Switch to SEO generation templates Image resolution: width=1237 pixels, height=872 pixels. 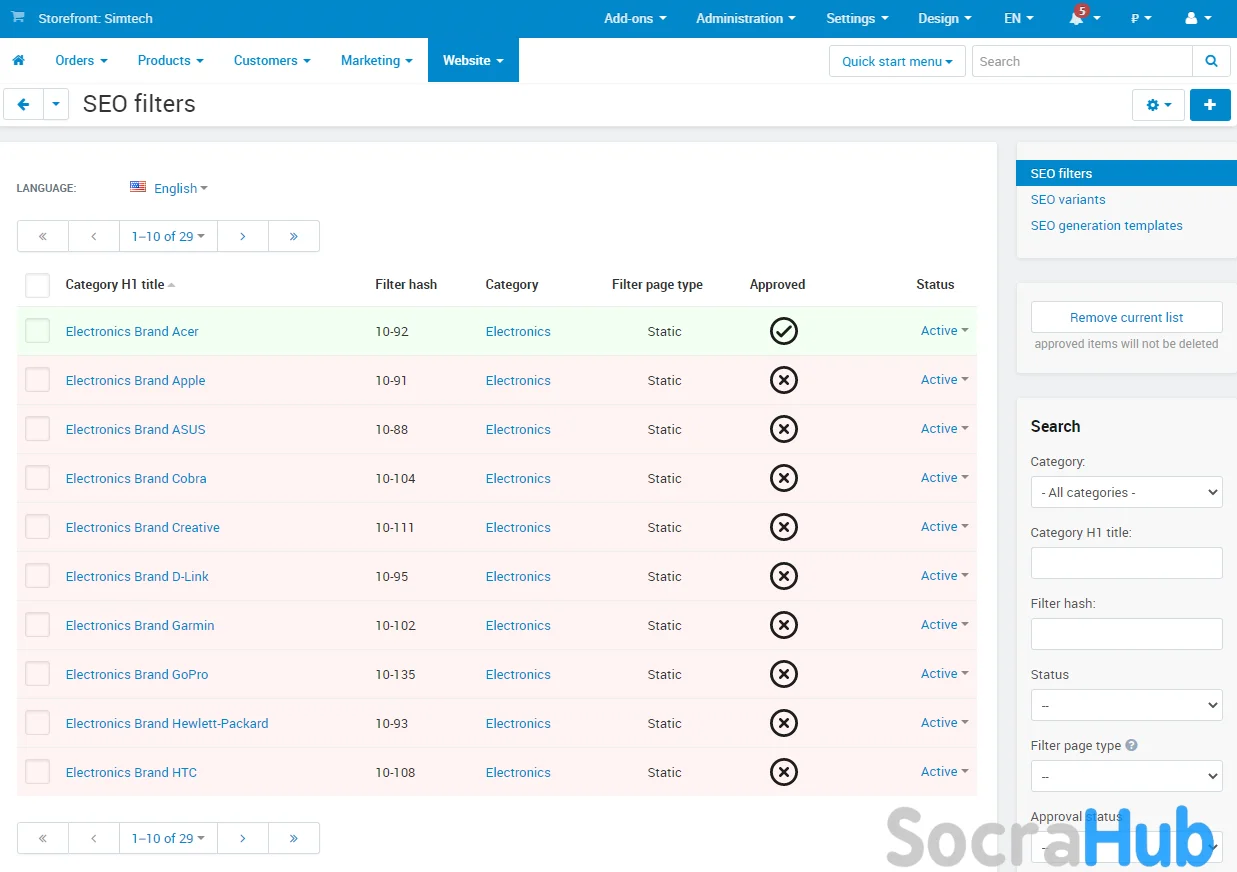click(x=1106, y=226)
